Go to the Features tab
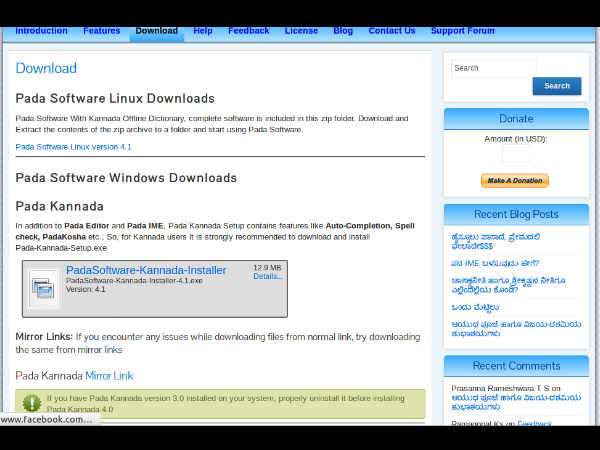The height and width of the screenshot is (450, 600). coord(102,31)
